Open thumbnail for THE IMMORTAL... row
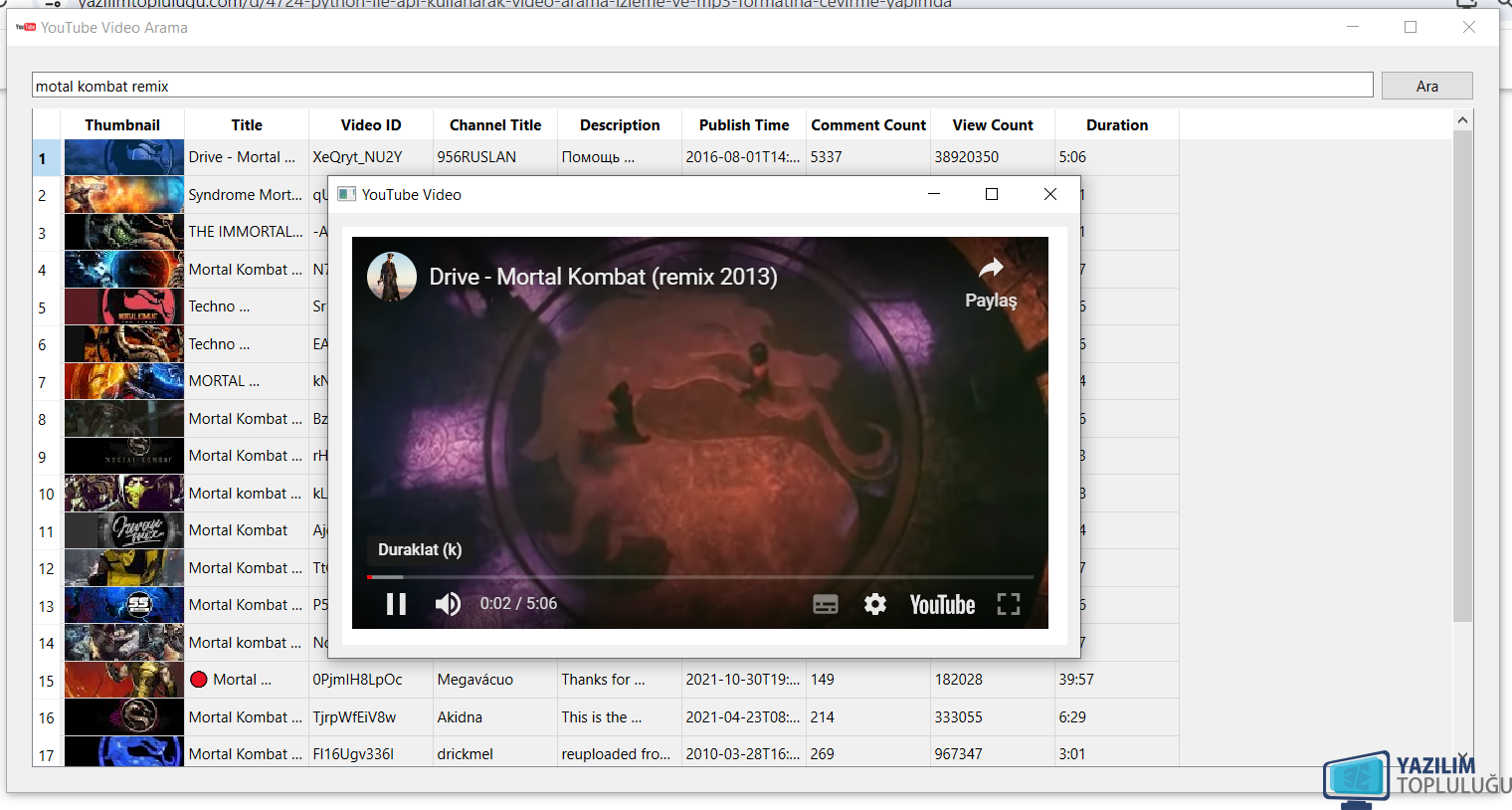 click(x=124, y=232)
